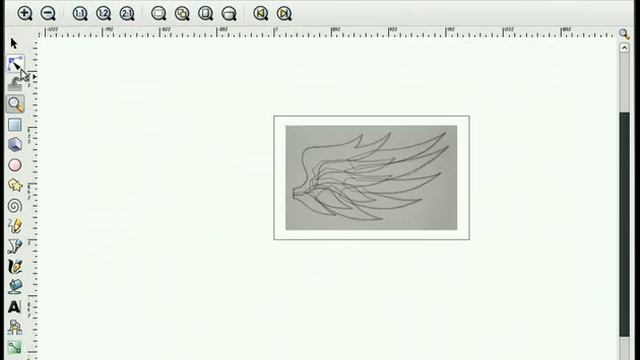The width and height of the screenshot is (640, 360).
Task: Select the Calligraphy tool
Action: [15, 267]
